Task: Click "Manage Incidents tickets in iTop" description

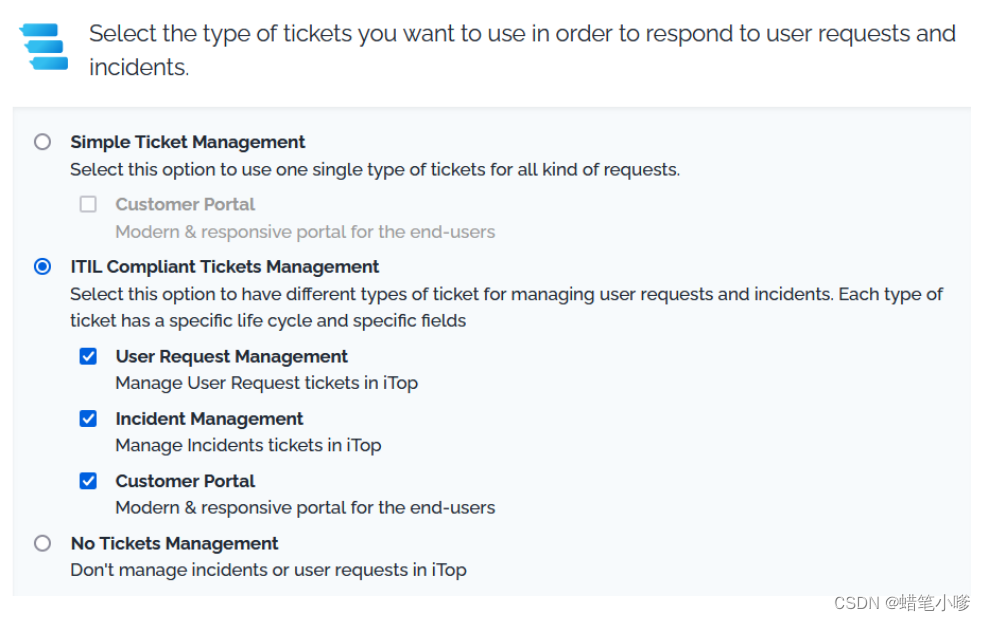Action: pyautogui.click(x=248, y=445)
